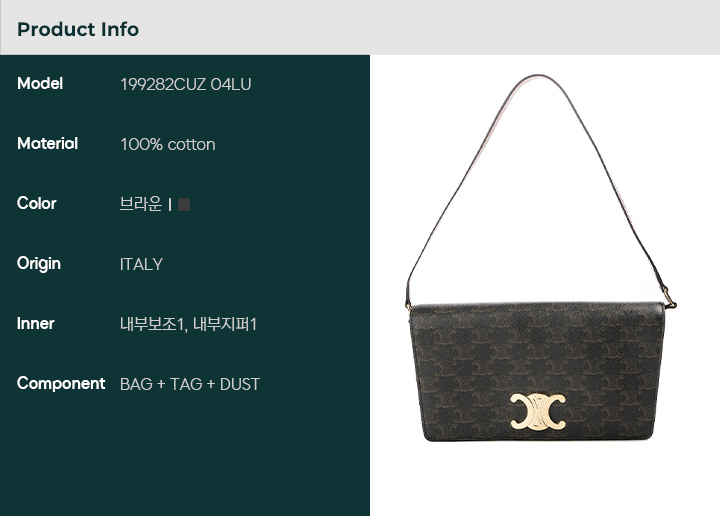Image resolution: width=720 pixels, height=516 pixels.
Task: Select the 100% cotton material text
Action: click(168, 145)
